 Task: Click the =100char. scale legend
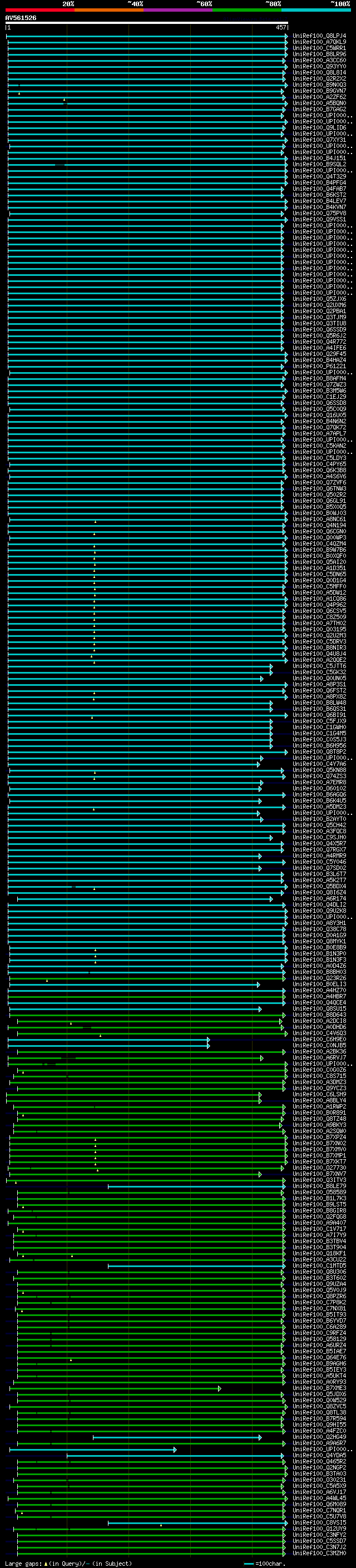[264, 1563]
